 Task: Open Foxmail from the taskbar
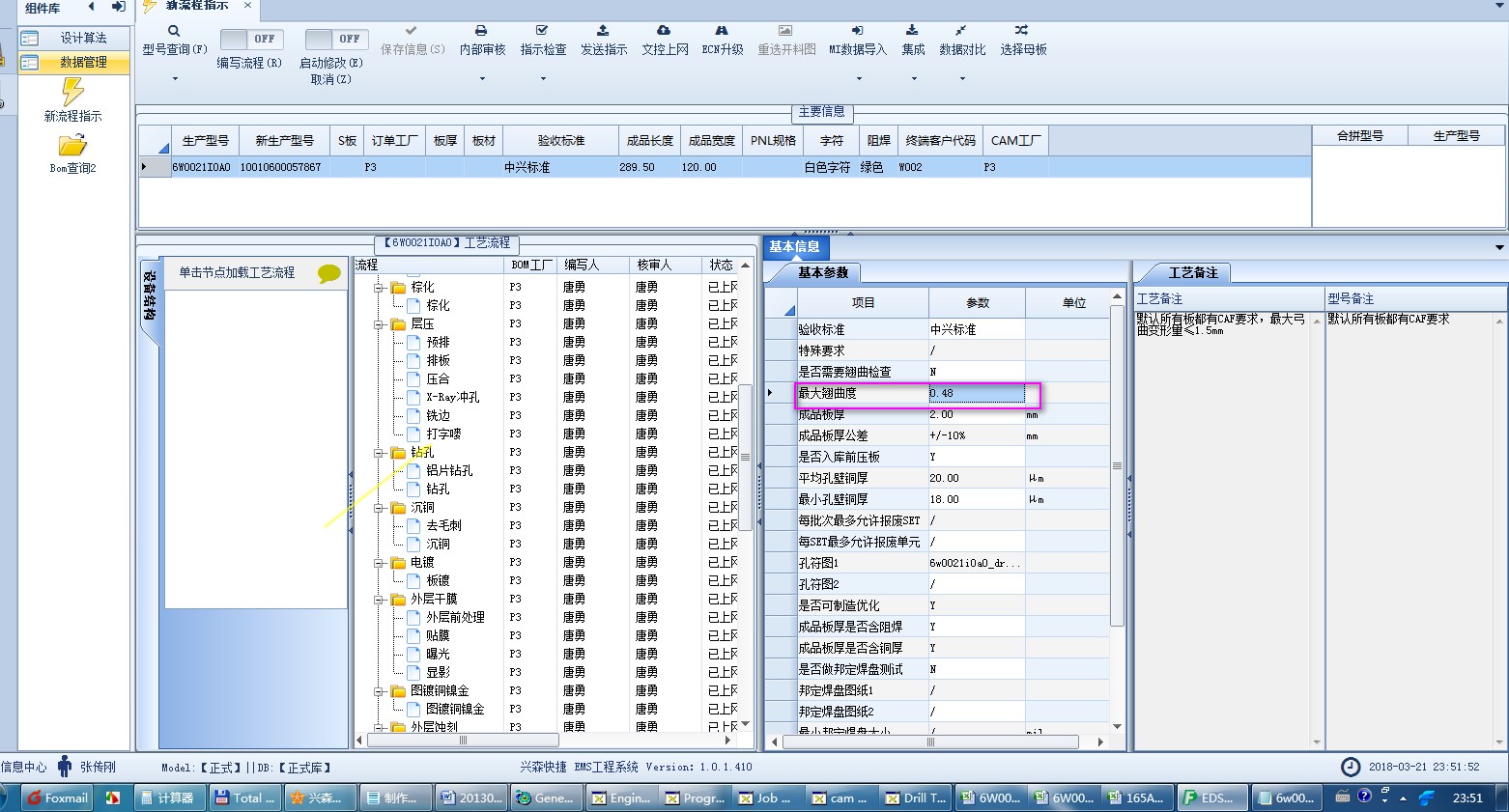coord(57,798)
